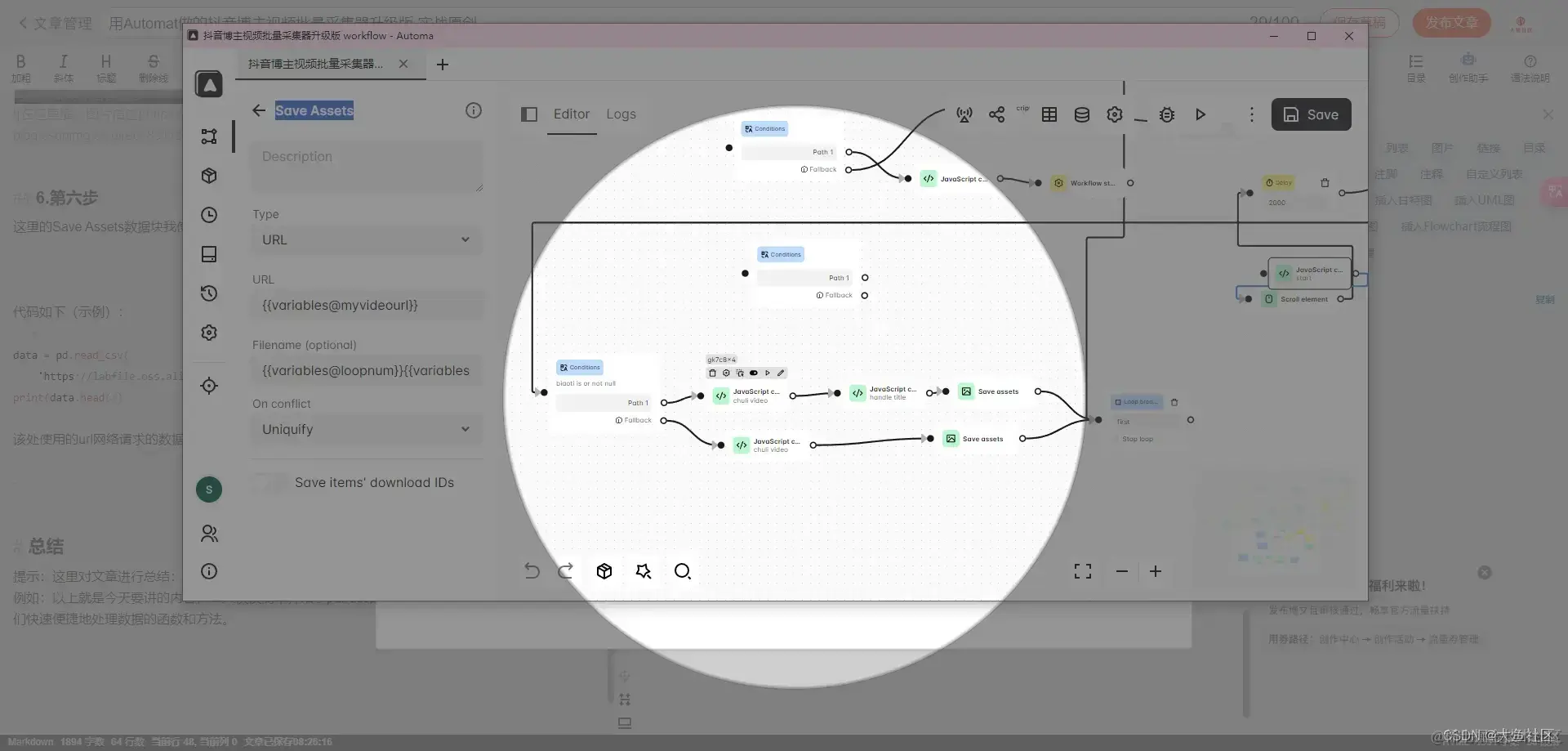This screenshot has width=1568, height=751.
Task: Open the Logs history page in sidebar
Action: click(209, 293)
